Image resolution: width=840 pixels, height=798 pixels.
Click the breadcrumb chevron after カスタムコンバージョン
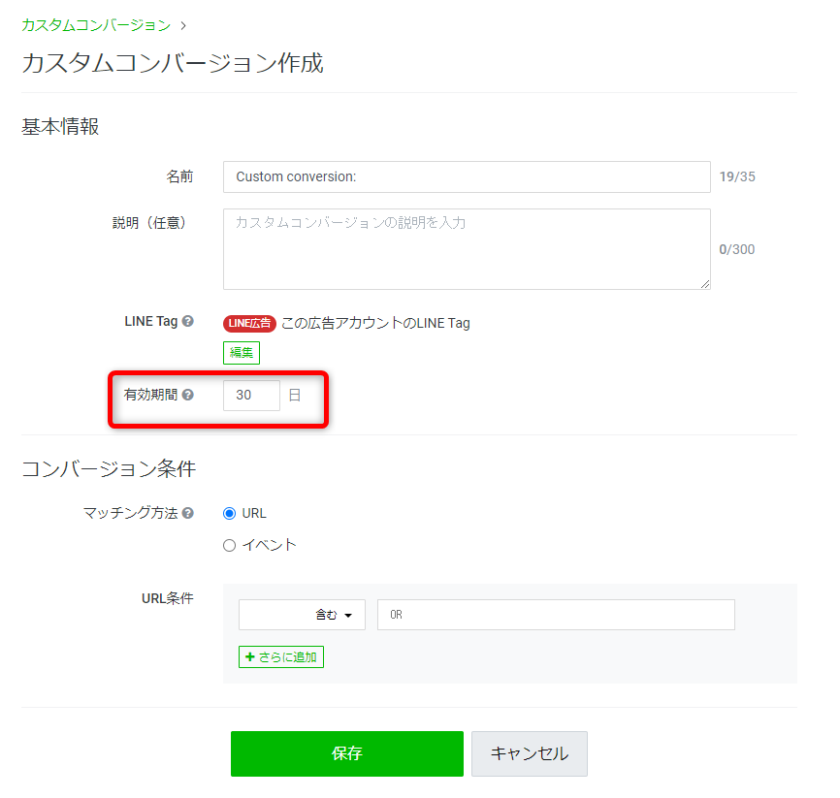click(x=183, y=25)
